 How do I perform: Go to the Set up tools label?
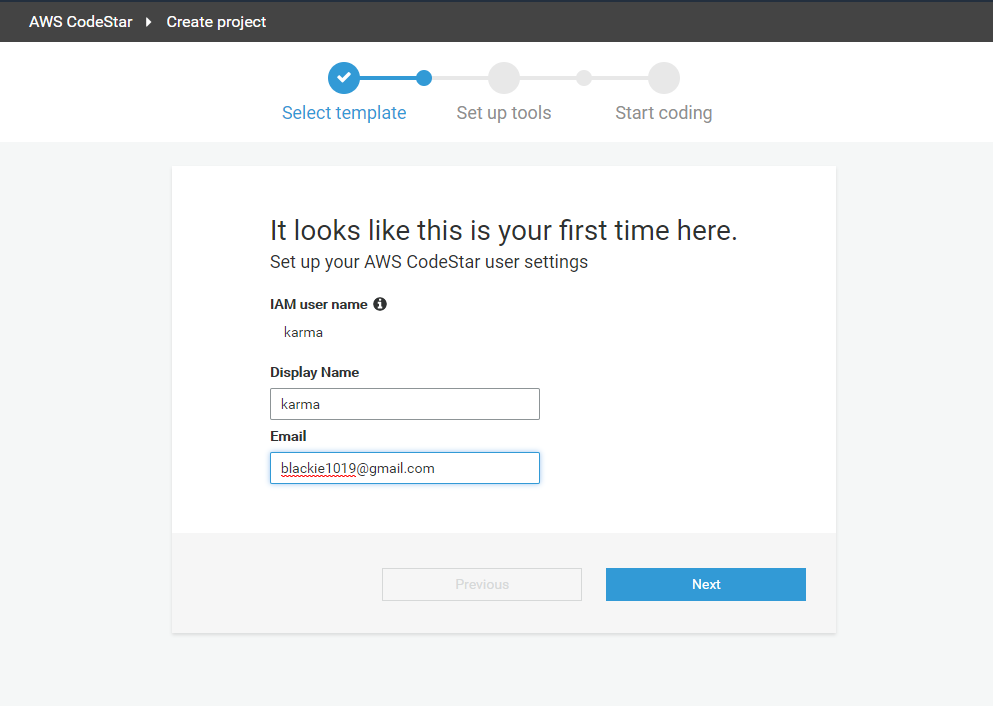click(x=504, y=113)
